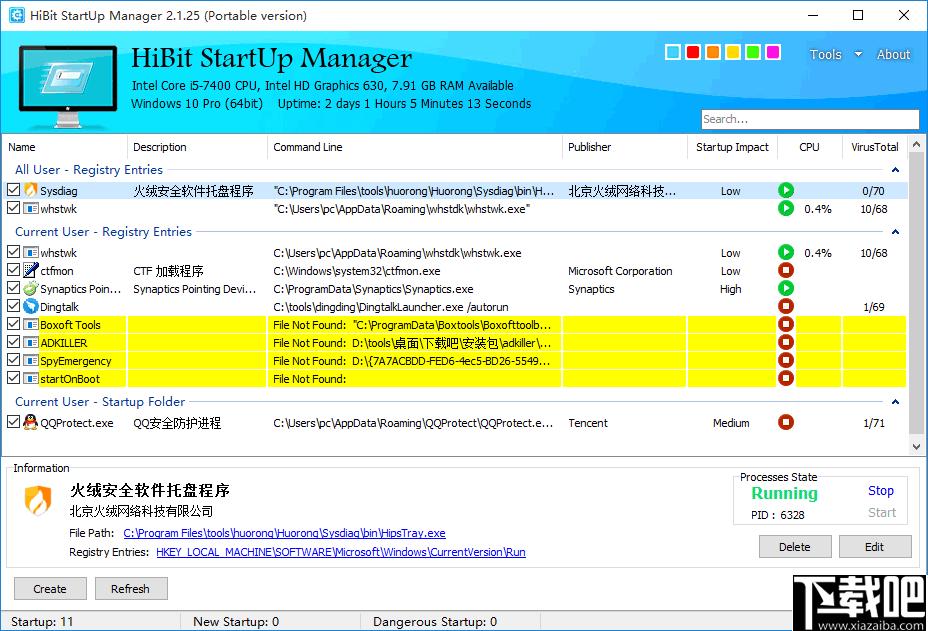928x631 pixels.
Task: Select the red theme color swatch
Action: tap(693, 52)
